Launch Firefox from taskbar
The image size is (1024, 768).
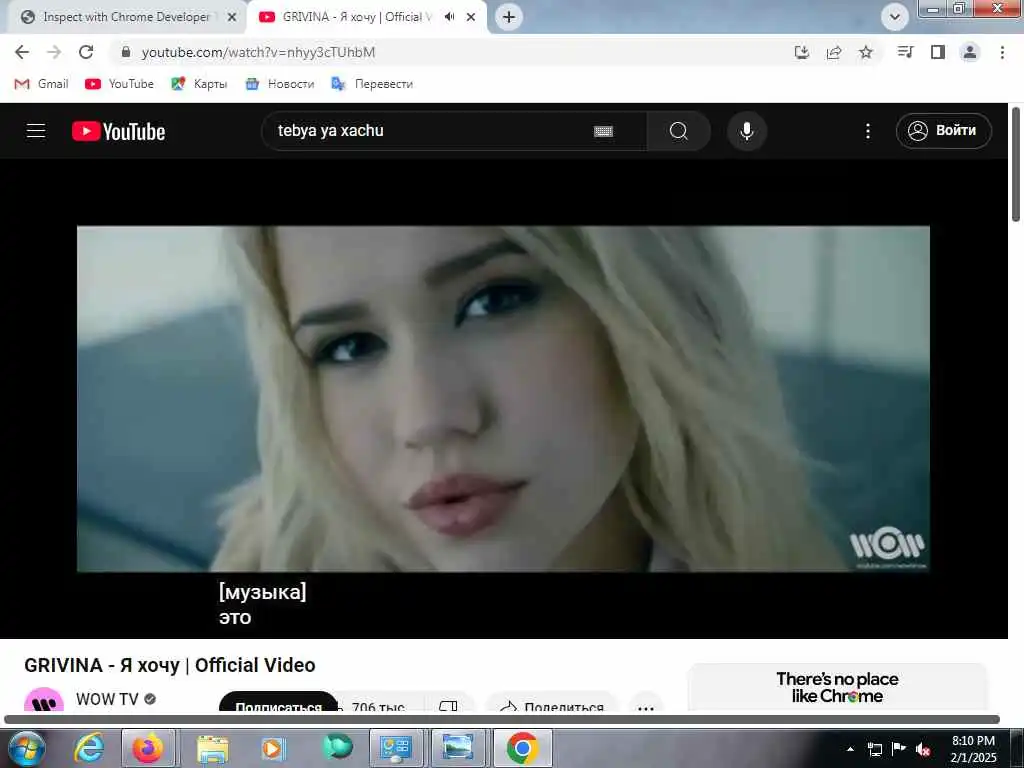click(x=148, y=748)
